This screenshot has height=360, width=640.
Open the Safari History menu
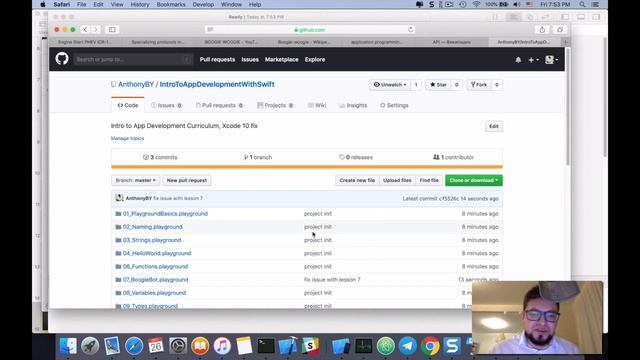pyautogui.click(x=140, y=4)
